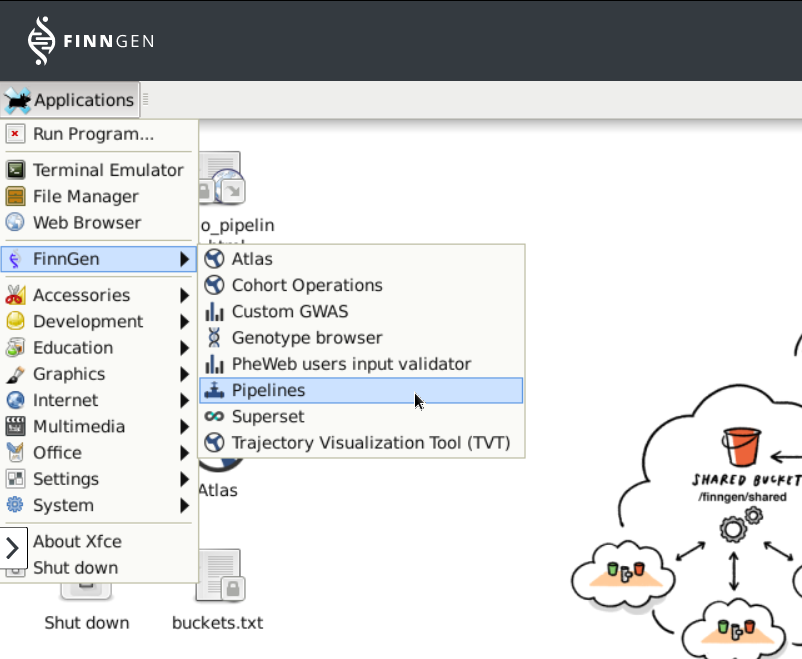Select Pipelines from FinnGen submenu
The height and width of the screenshot is (659, 802).
pos(268,390)
